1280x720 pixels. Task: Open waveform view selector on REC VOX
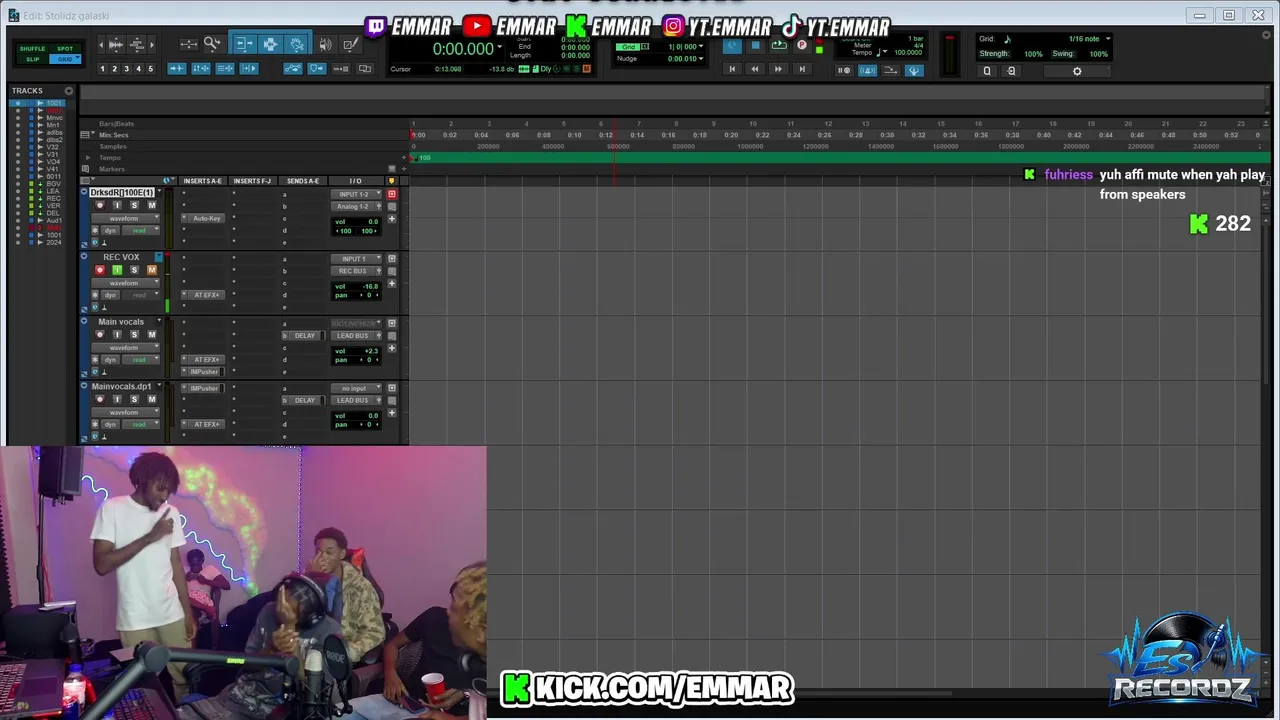tap(127, 283)
